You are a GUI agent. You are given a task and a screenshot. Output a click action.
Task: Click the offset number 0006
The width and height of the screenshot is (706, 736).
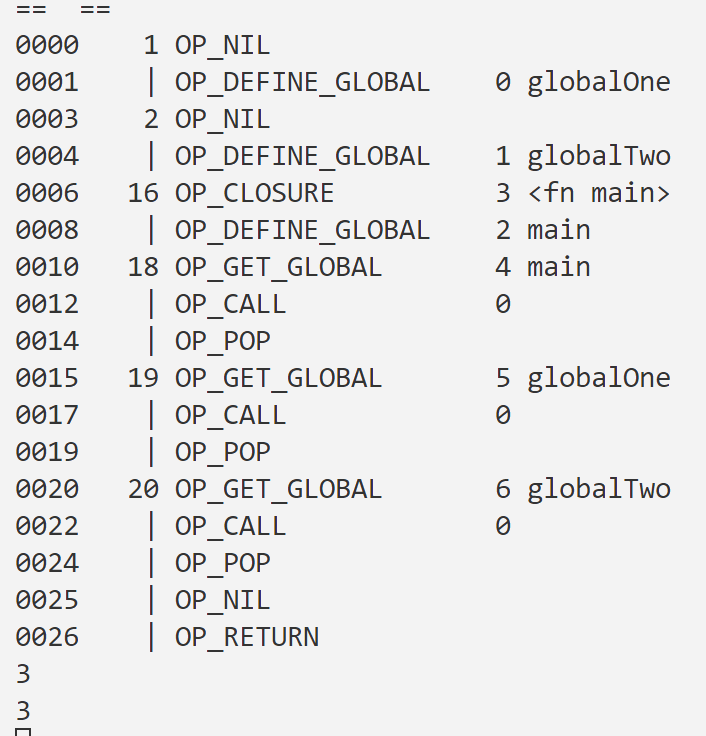(47, 193)
